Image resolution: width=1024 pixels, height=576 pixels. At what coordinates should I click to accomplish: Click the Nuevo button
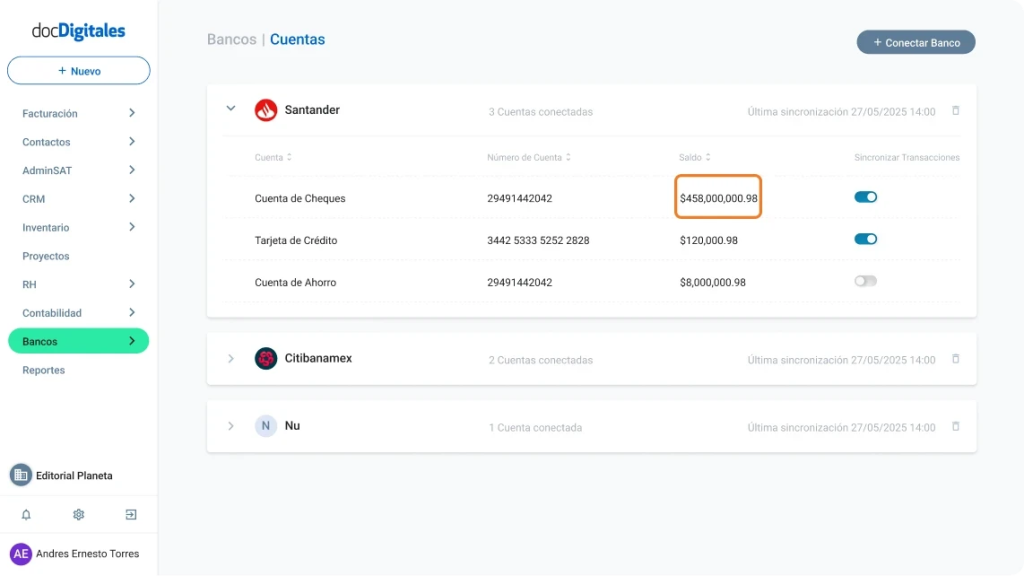pos(79,71)
